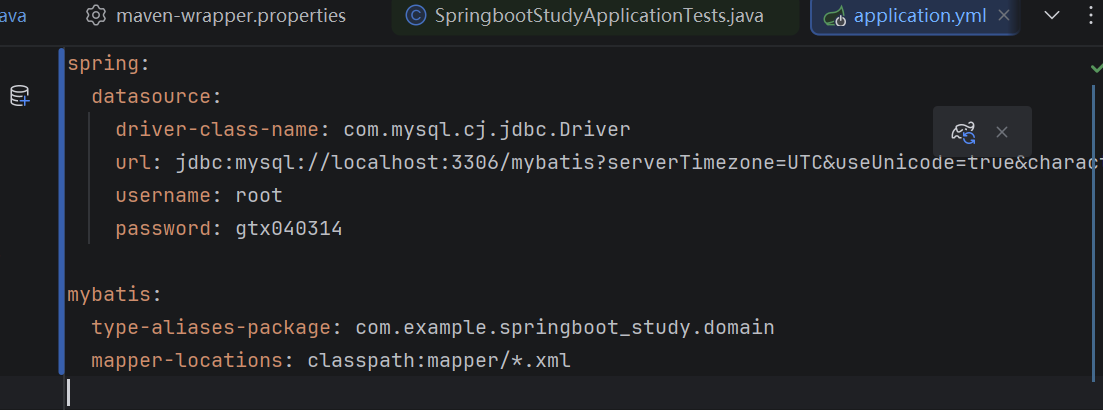Viewport: 1103px width, 410px height.
Task: Click the green inspection checkmark
Action: click(1097, 68)
